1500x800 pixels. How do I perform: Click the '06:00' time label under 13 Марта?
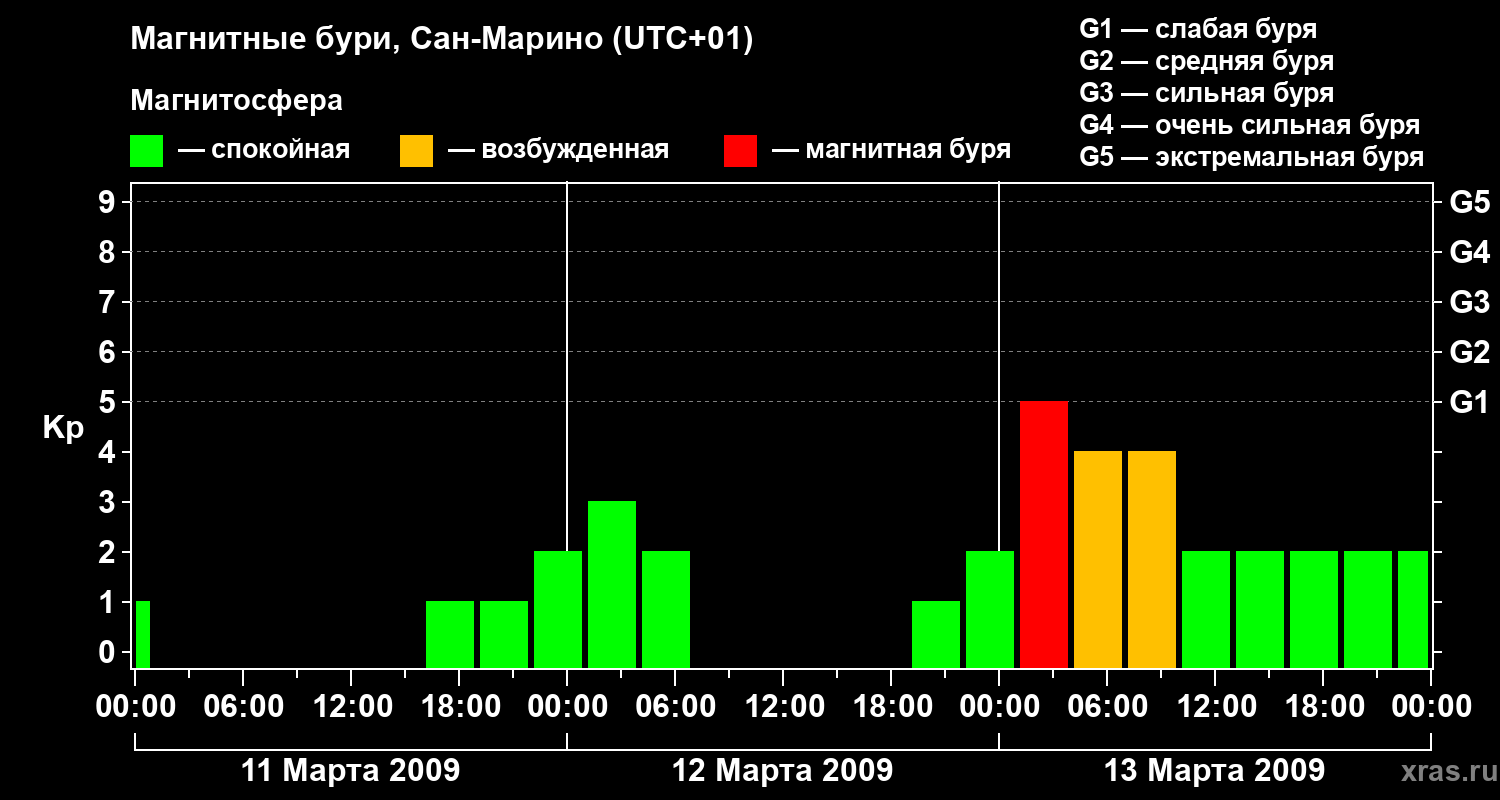point(1107,708)
